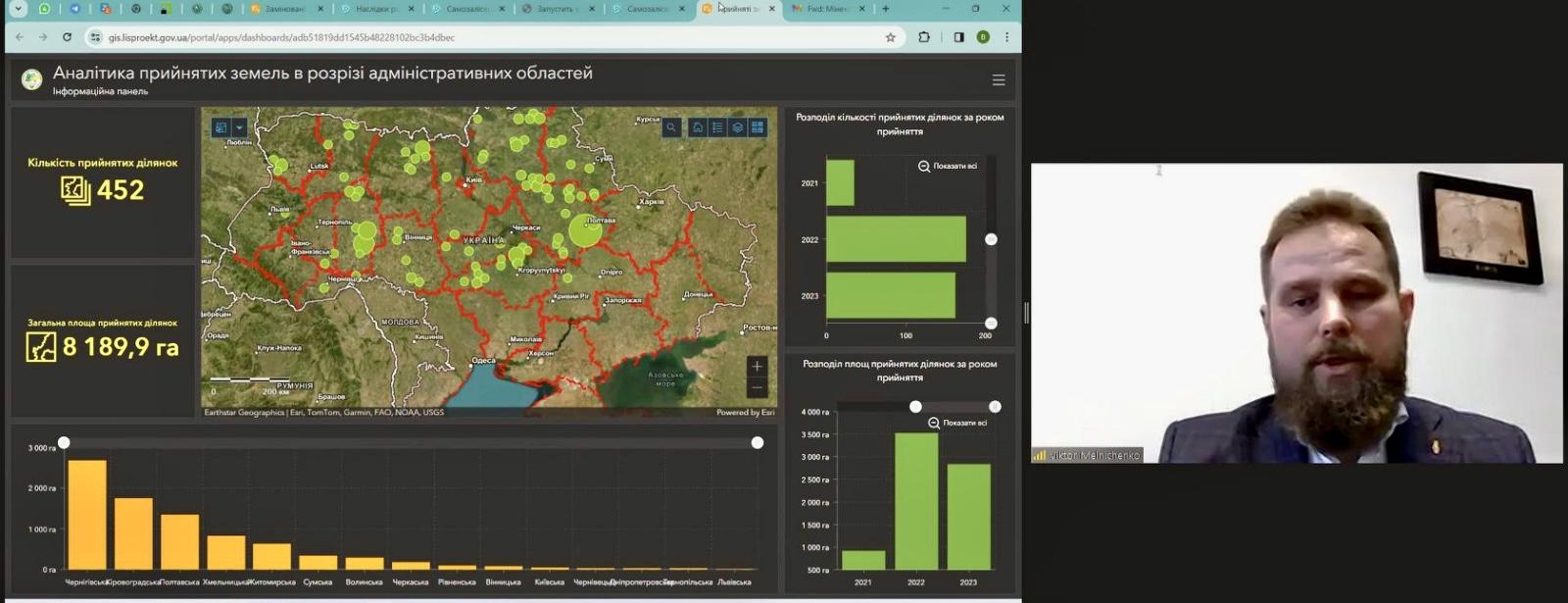
Task: Open the map layers panel
Action: coord(737,127)
